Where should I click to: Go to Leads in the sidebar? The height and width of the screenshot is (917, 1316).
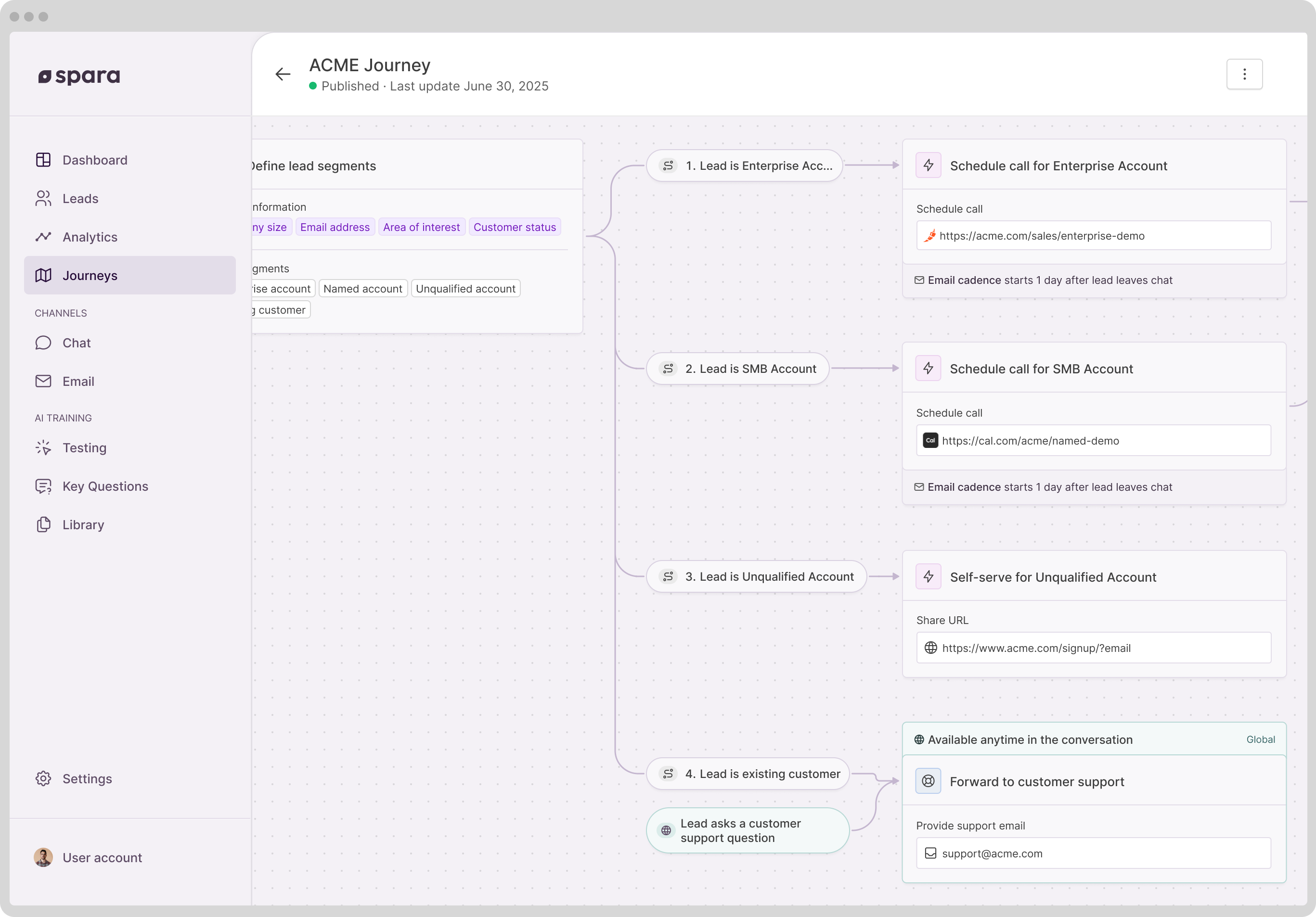point(80,198)
